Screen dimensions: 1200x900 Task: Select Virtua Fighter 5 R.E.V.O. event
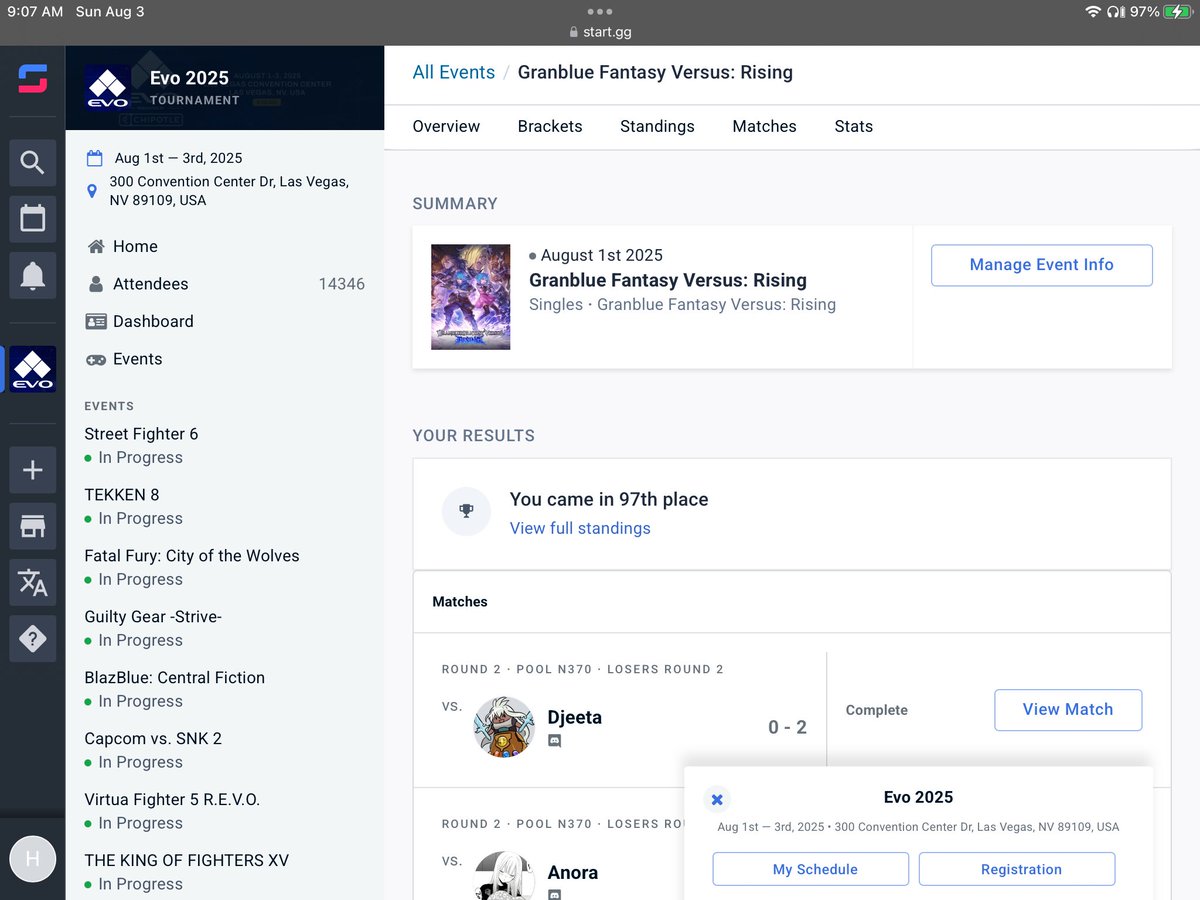(172, 800)
